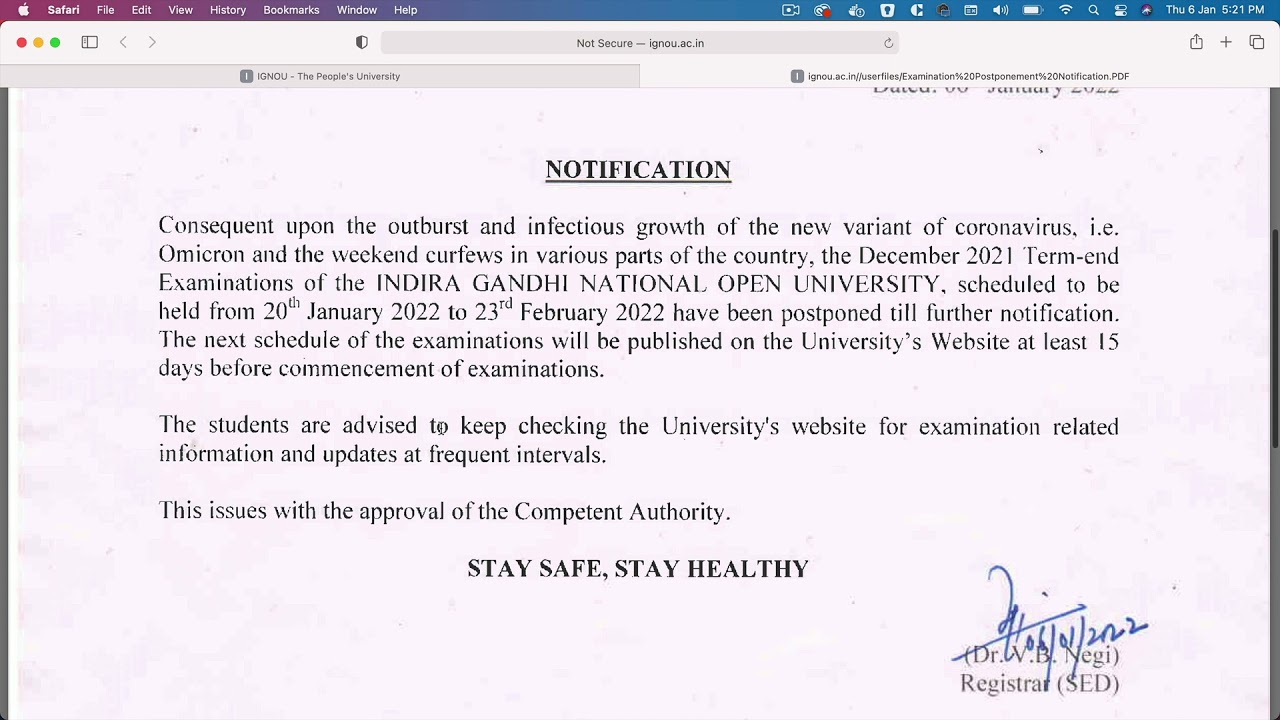Image resolution: width=1280 pixels, height=720 pixels.
Task: Open the Wi-Fi menu
Action: [x=1066, y=10]
